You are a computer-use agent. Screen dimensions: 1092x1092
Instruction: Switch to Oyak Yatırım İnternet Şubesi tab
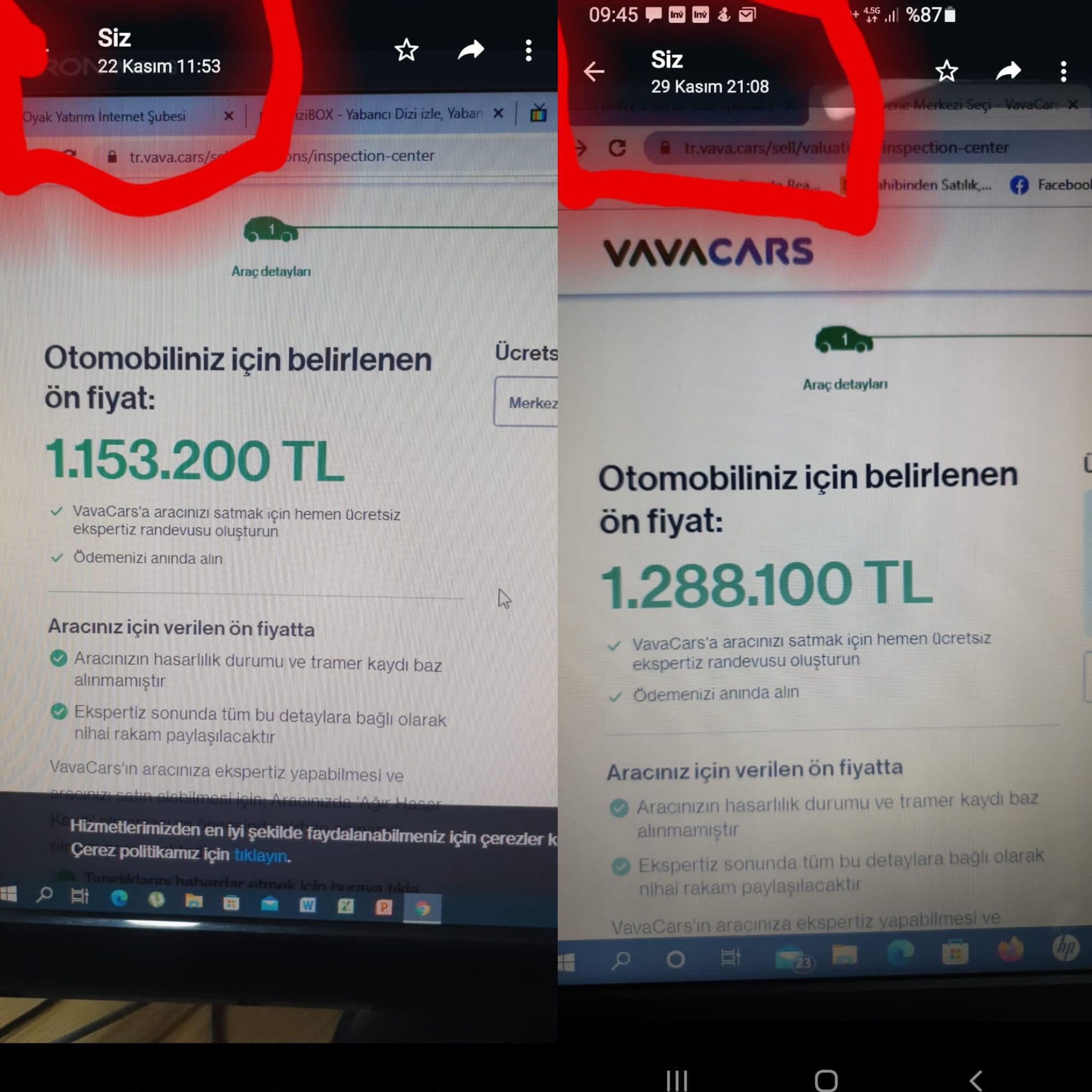[105, 116]
